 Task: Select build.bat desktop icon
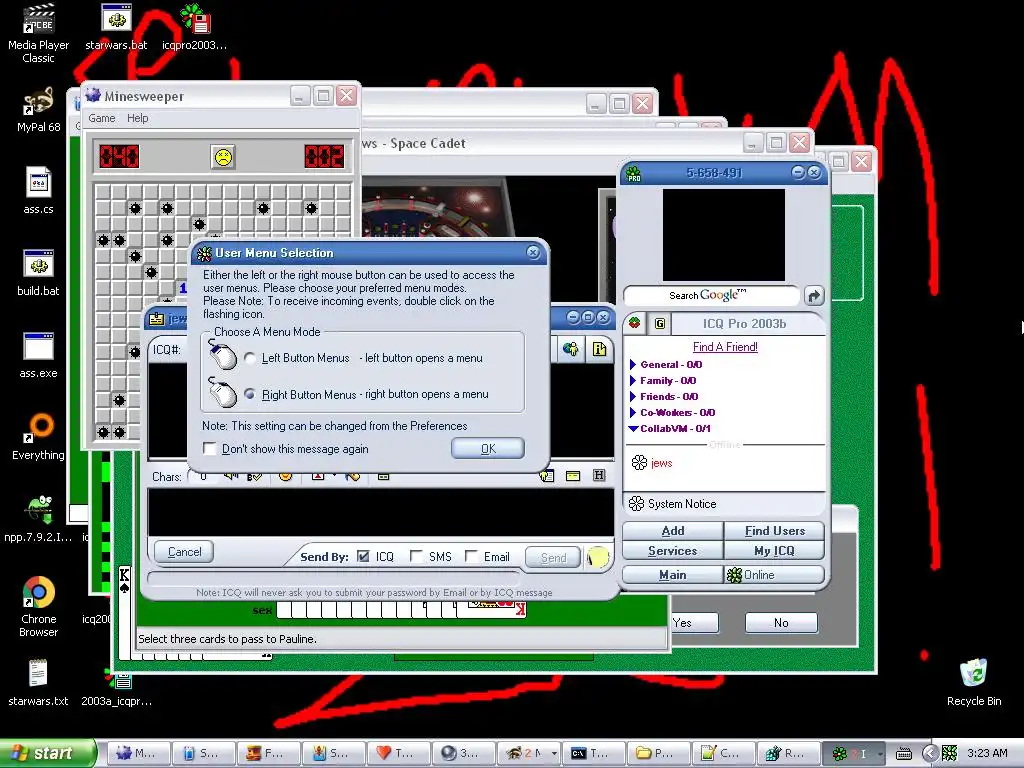click(39, 274)
